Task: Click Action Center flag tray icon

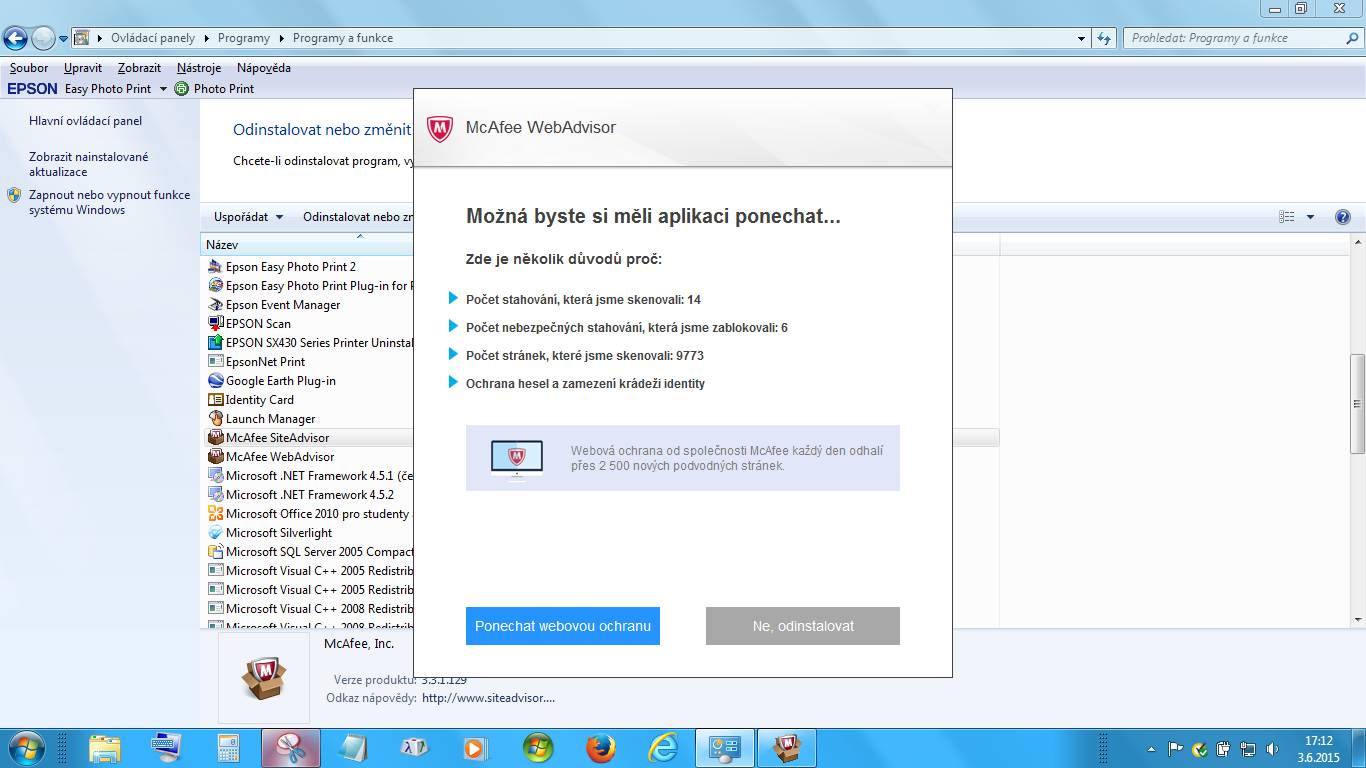Action: point(1176,749)
